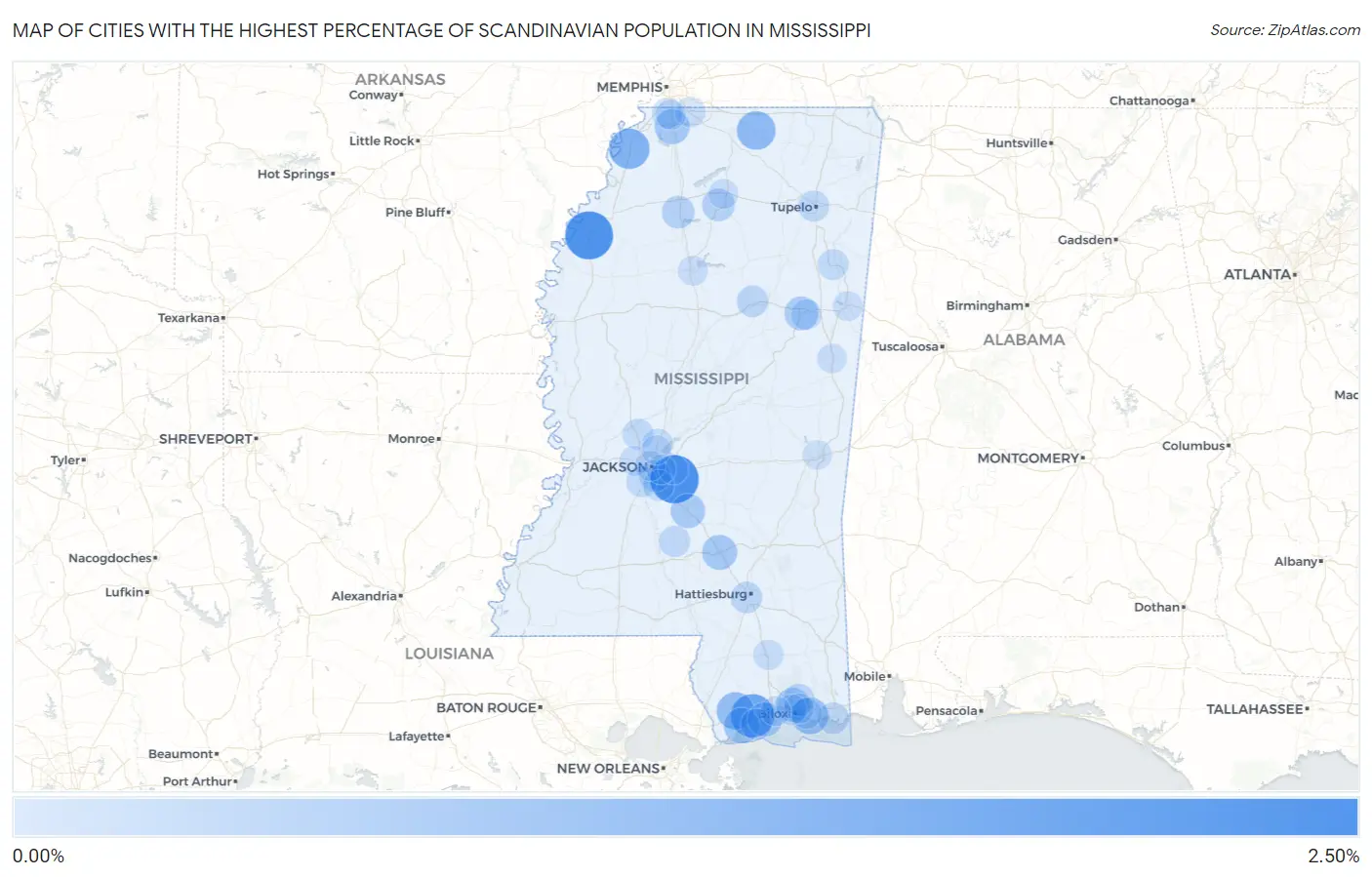Screen dimensions: 1372x877
Task: Click the bubble over Tupelo
Action: tap(813, 206)
